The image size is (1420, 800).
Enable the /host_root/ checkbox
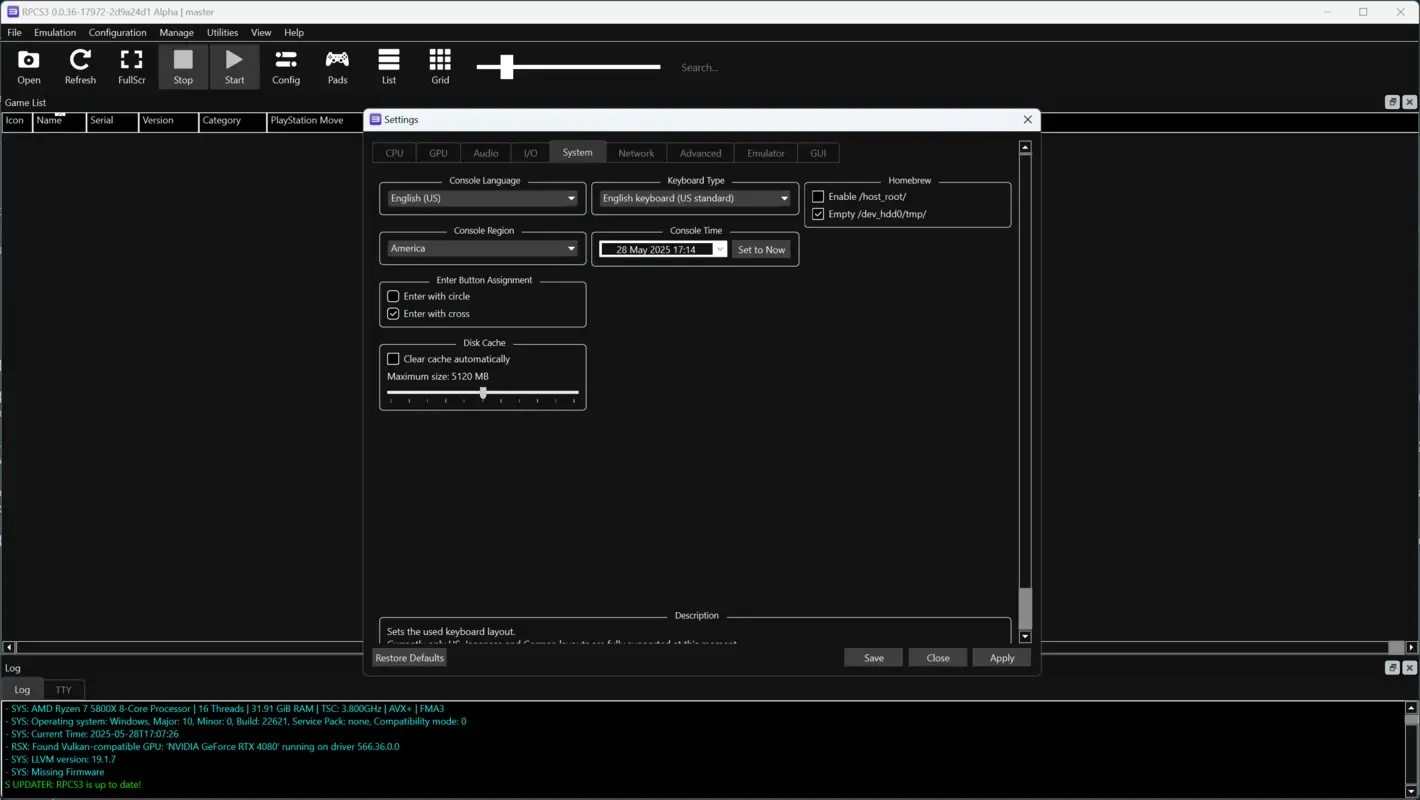(817, 196)
